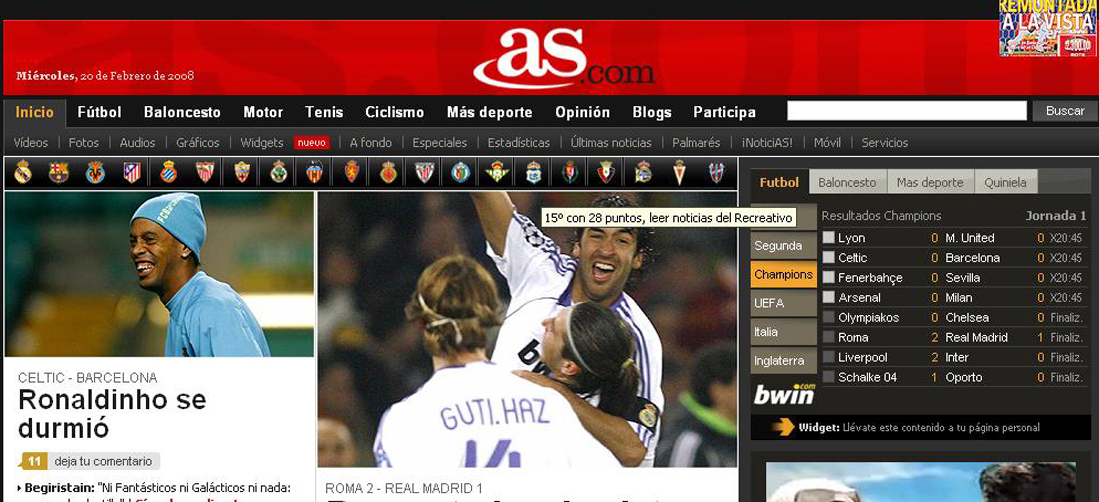The image size is (1099, 502).
Task: Click the Atlético Madrid crest
Action: tap(131, 172)
